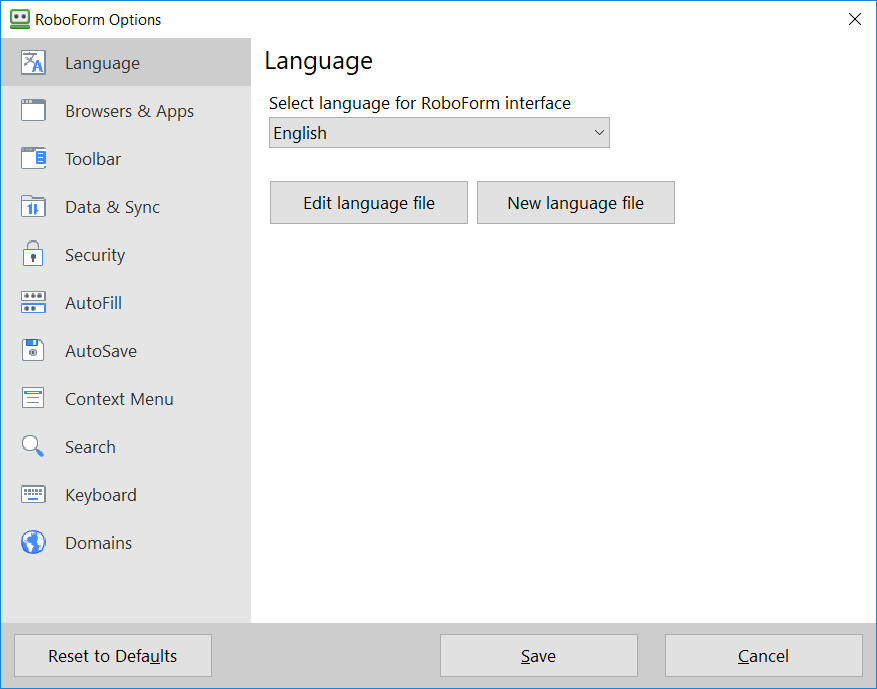
Task: Open the interface language dropdown showing English
Action: click(439, 133)
